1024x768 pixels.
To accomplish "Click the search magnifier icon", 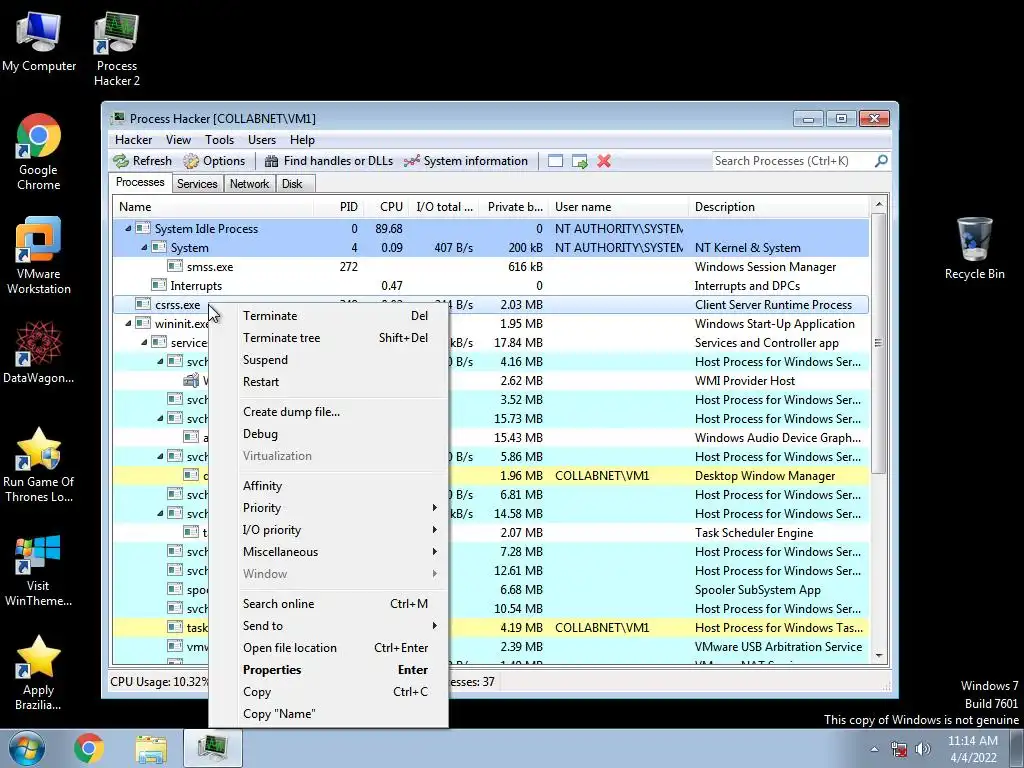I will tap(881, 160).
